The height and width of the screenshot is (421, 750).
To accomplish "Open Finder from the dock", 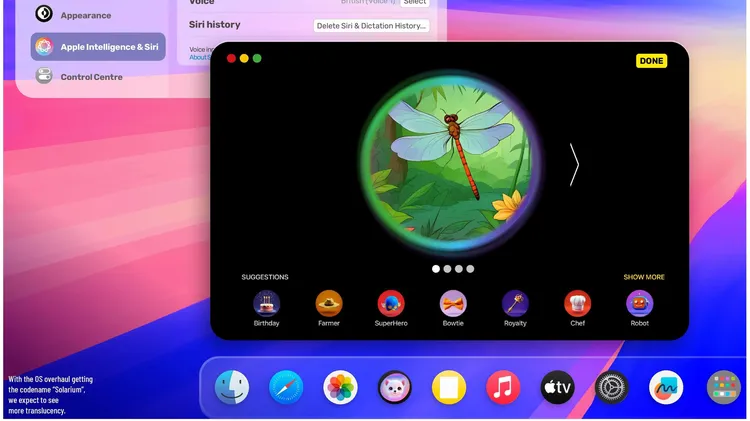I will click(x=232, y=387).
